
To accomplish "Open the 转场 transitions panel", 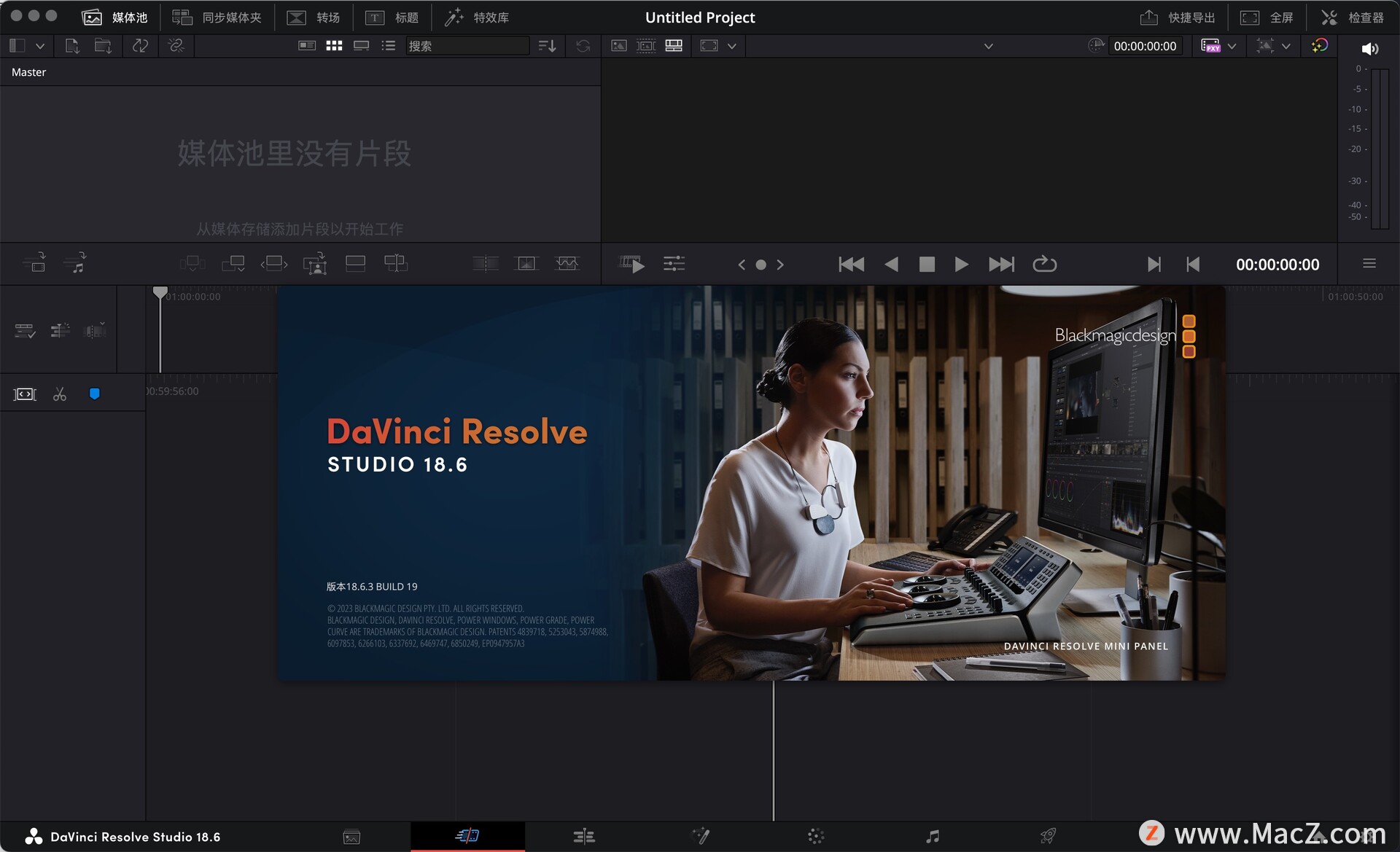I will click(314, 17).
